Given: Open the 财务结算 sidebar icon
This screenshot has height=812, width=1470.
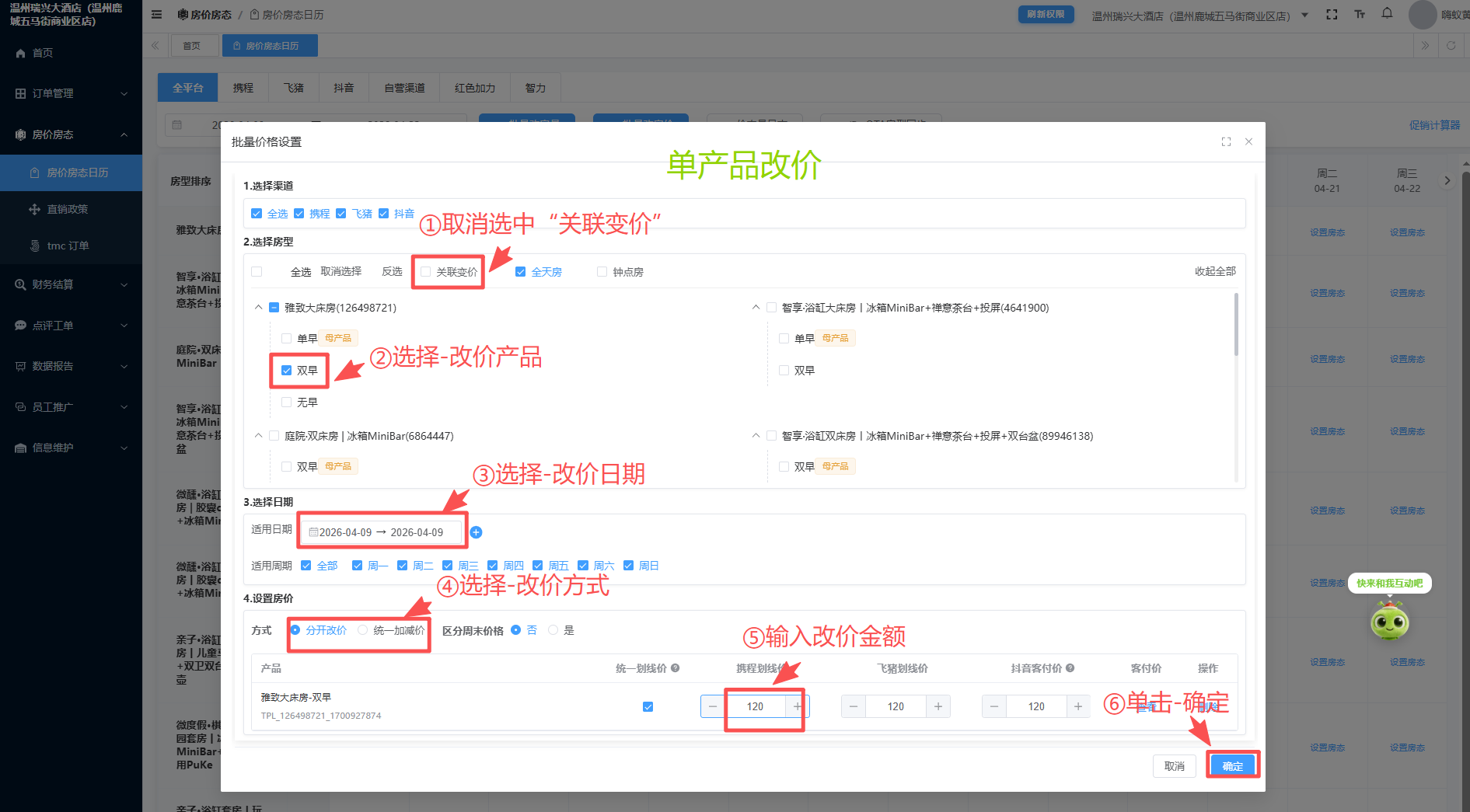Looking at the screenshot, I should pos(20,284).
